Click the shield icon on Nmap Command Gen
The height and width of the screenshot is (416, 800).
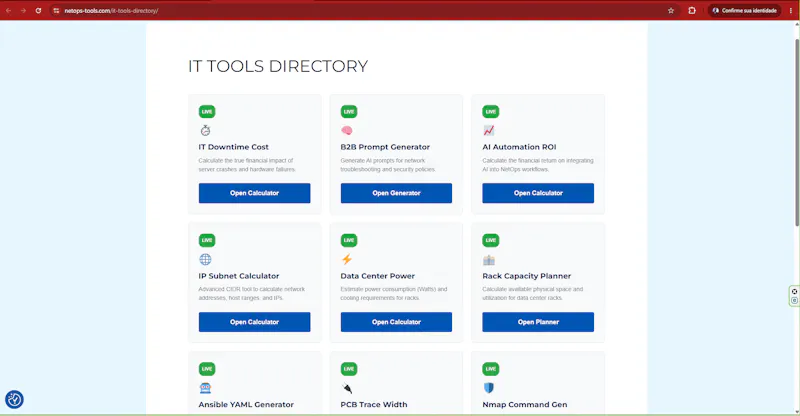pyautogui.click(x=489, y=388)
